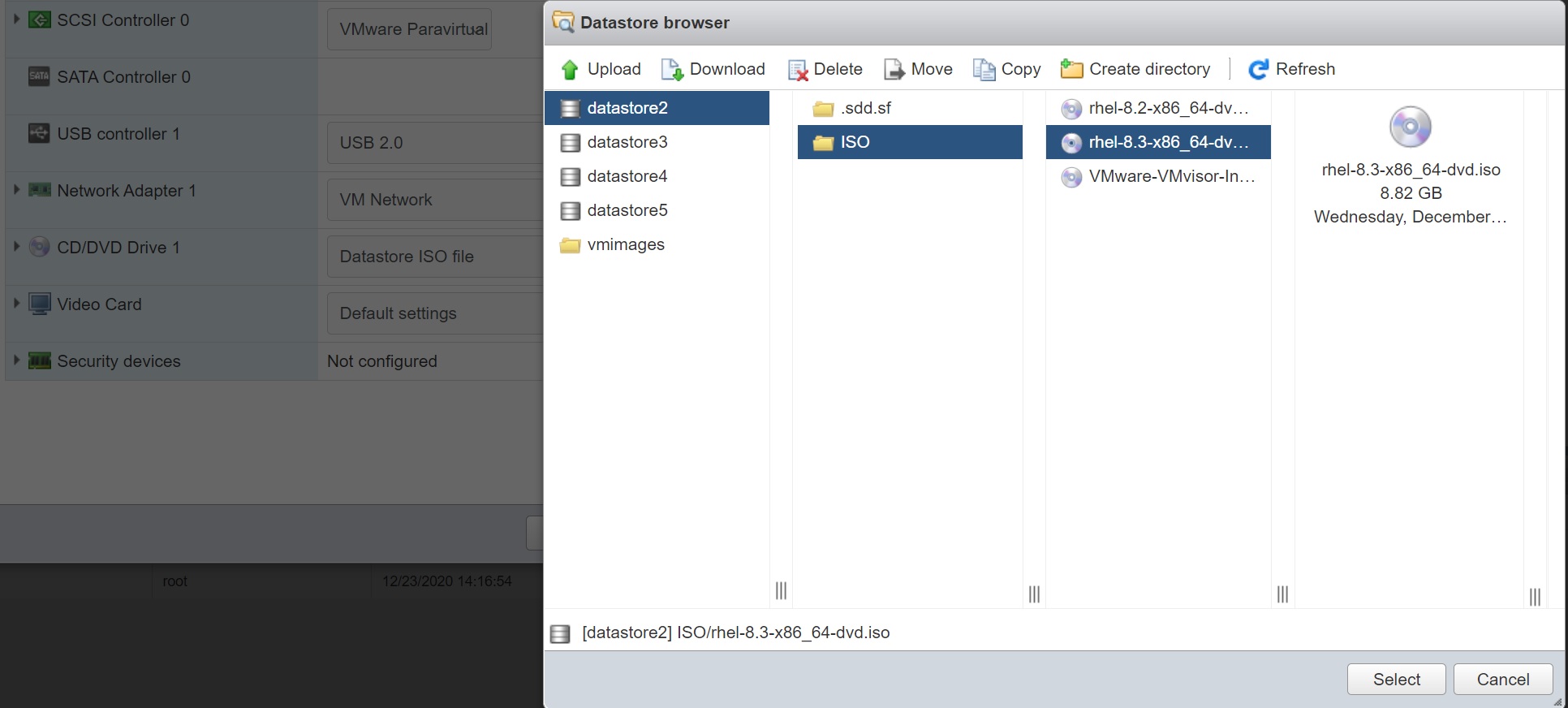Click the Copy toolbar button
1568x708 pixels.
[x=1007, y=69]
